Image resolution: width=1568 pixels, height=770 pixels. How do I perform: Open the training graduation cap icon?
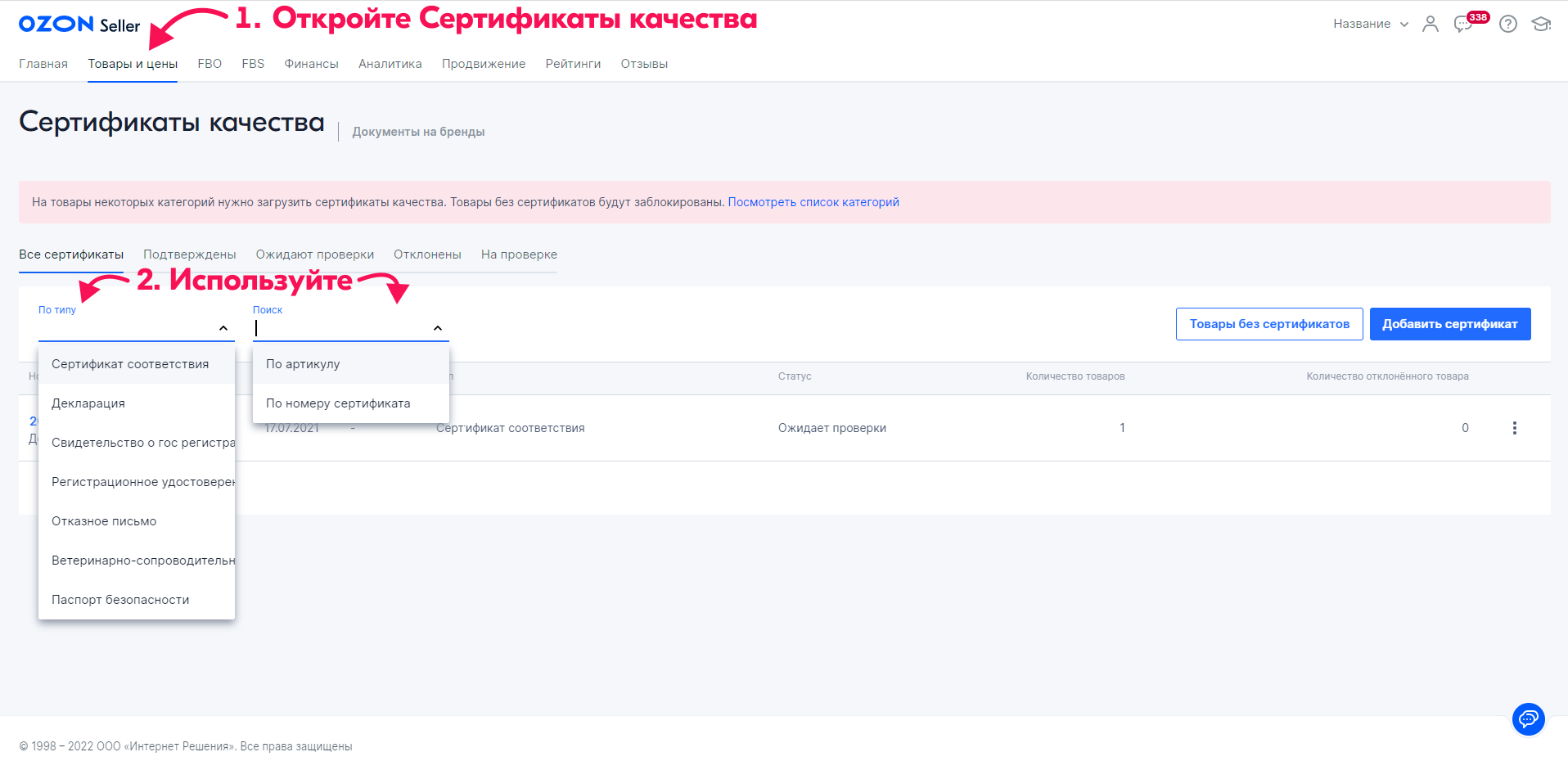tap(1541, 24)
